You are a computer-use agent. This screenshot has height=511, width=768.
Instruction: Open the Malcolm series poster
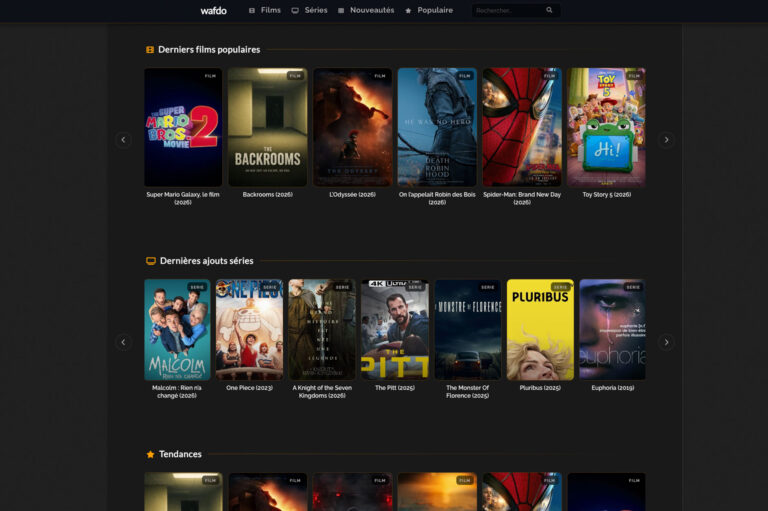[177, 330]
